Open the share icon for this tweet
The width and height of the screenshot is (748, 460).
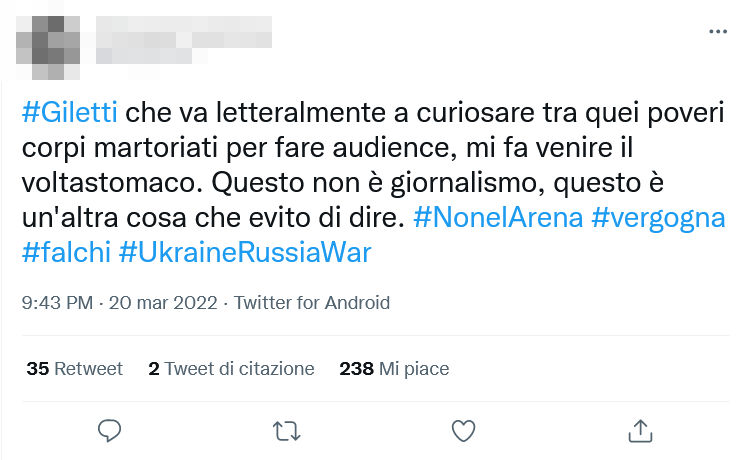point(638,430)
